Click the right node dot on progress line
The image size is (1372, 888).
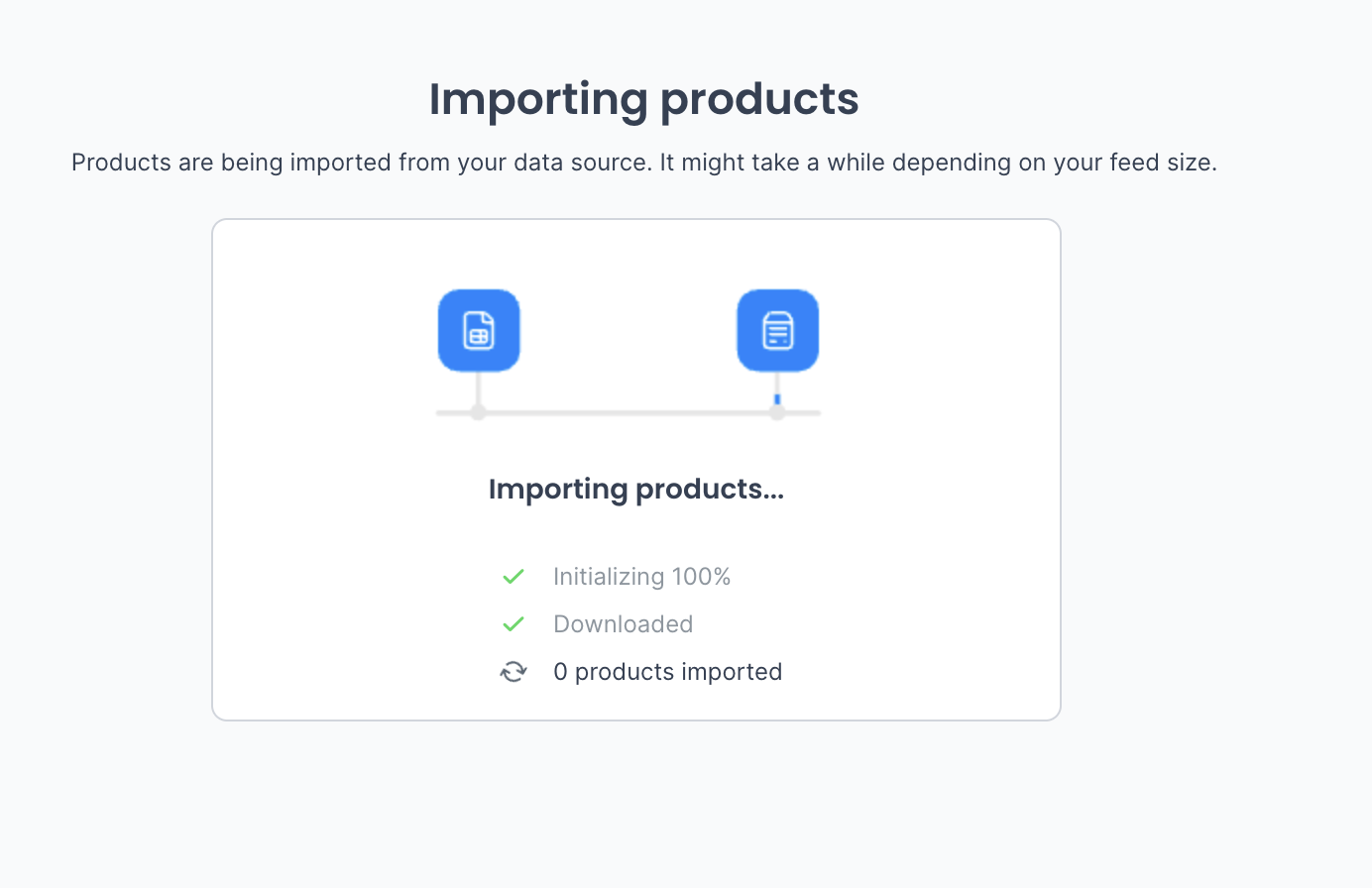[x=777, y=412]
